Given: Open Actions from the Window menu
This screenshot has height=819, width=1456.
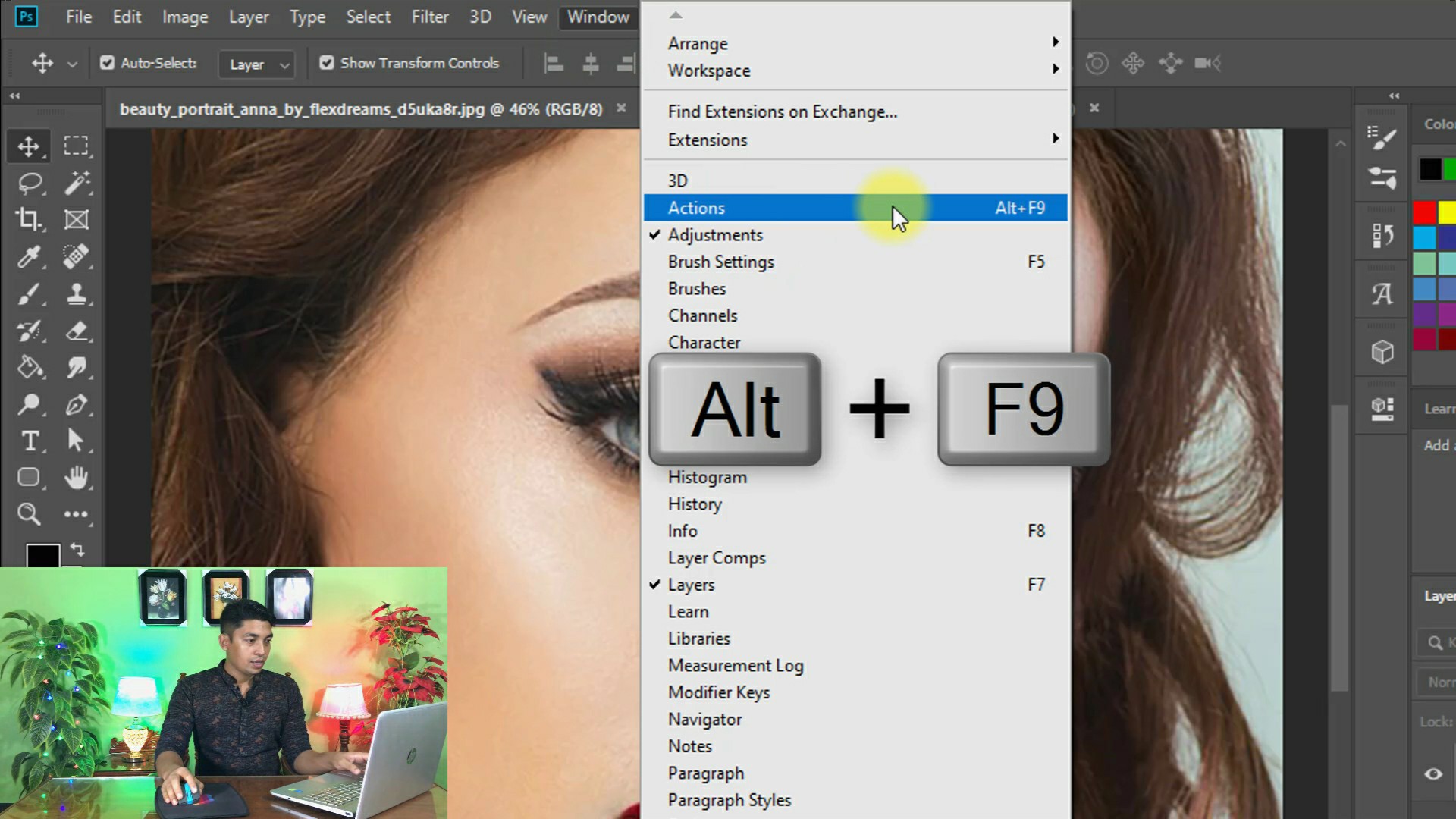Looking at the screenshot, I should tap(695, 207).
